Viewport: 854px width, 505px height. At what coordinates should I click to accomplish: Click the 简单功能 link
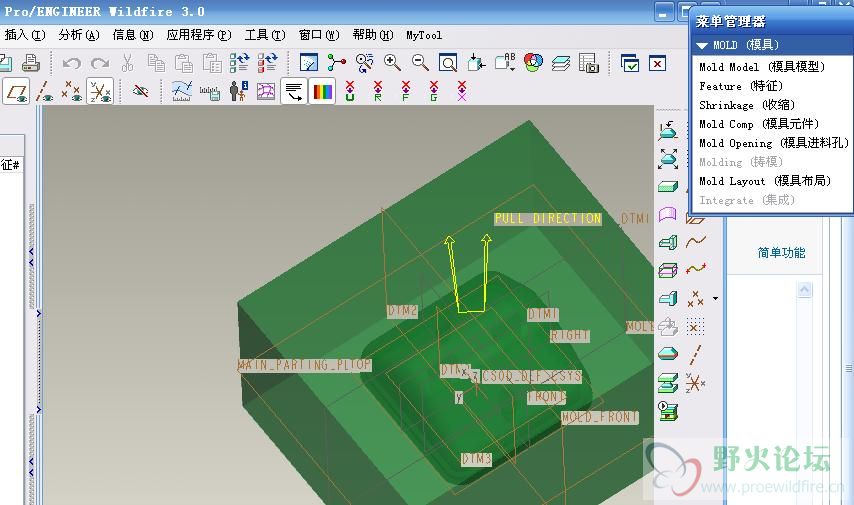coord(781,253)
